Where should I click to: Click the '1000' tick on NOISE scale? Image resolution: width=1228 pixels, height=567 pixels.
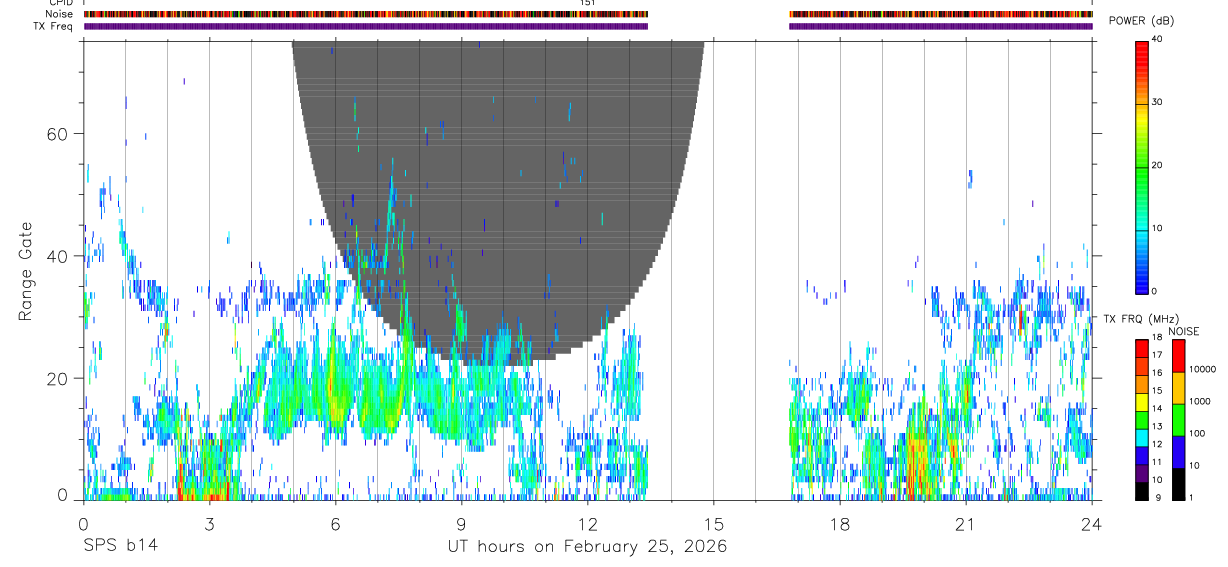click(1199, 401)
